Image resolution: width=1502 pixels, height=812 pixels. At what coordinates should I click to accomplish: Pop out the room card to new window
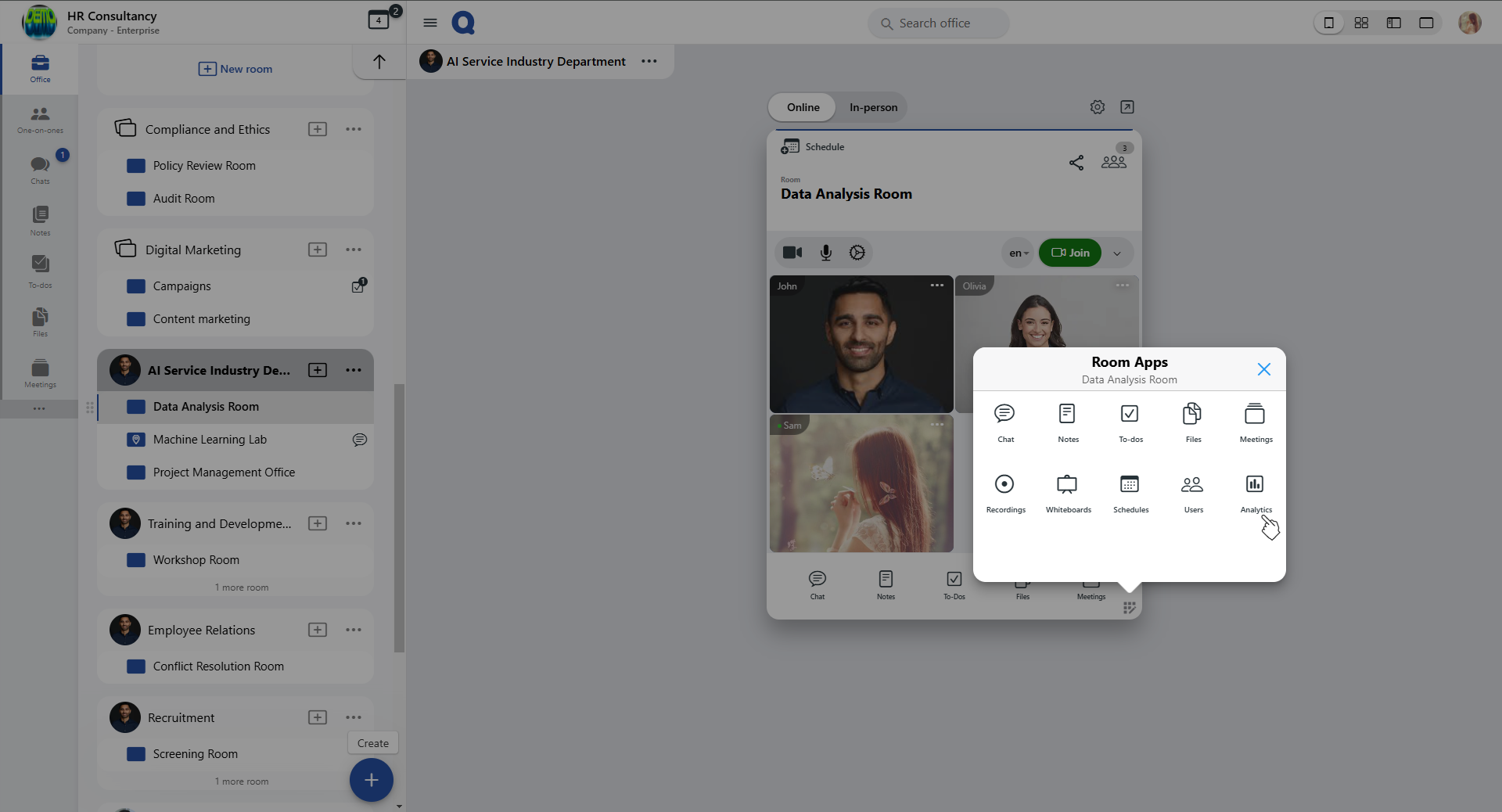pyautogui.click(x=1127, y=107)
